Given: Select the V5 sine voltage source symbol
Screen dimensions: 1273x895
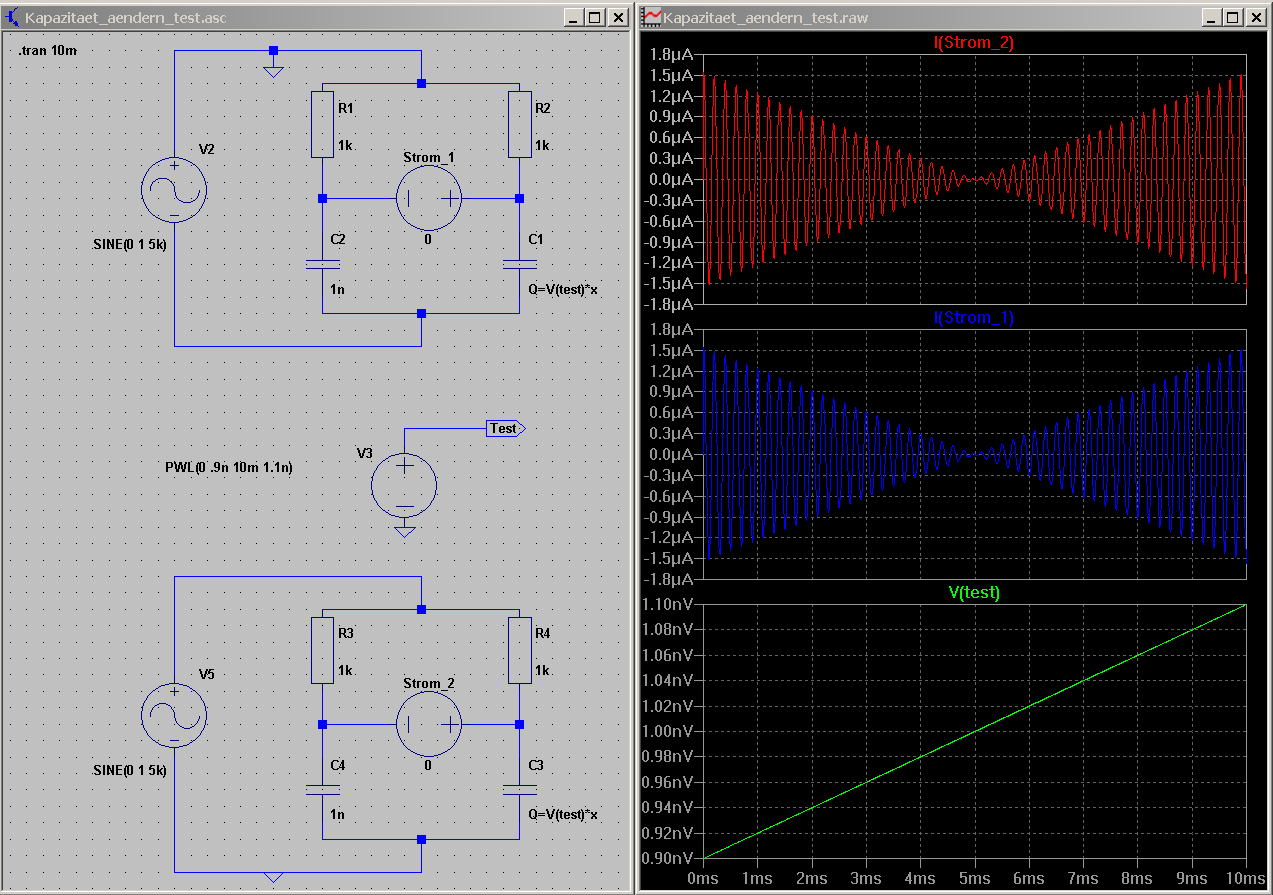Looking at the screenshot, I should (x=174, y=715).
